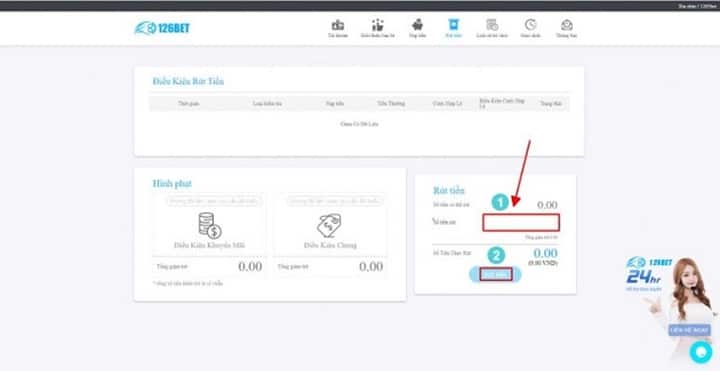The height and width of the screenshot is (371, 720).
Task: Go to the 126BET logo homepage
Action: pyautogui.click(x=162, y=28)
